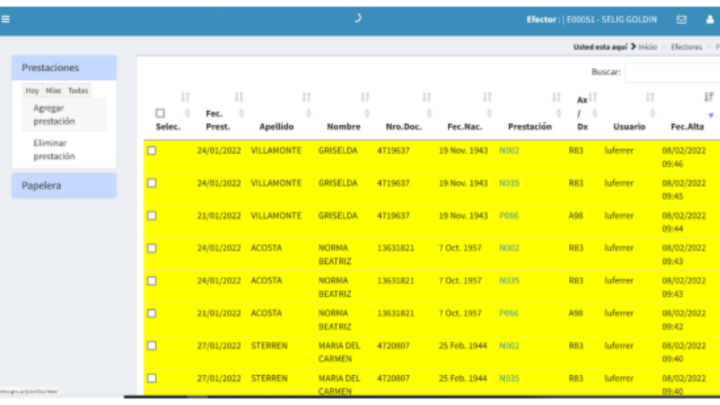
Task: Sort by Nro.Doc. column sort arrows
Action: (x=426, y=97)
